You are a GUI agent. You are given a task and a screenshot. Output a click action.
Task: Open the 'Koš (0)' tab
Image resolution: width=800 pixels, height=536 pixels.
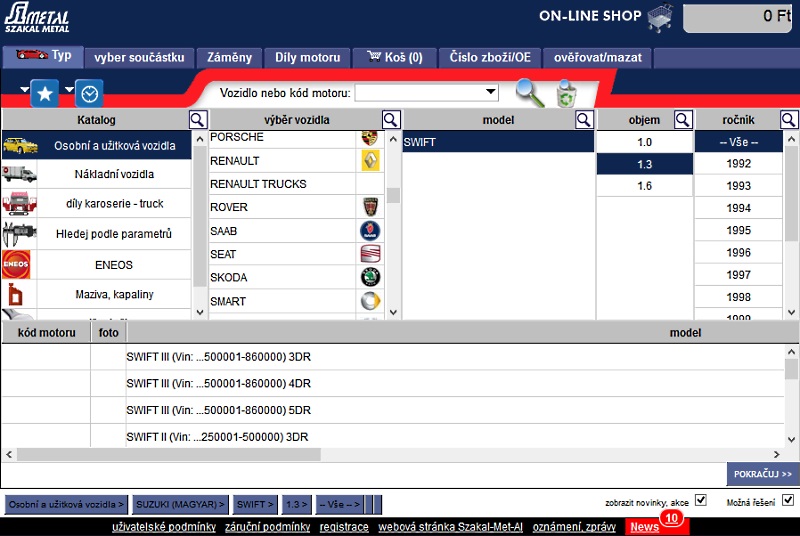(395, 58)
